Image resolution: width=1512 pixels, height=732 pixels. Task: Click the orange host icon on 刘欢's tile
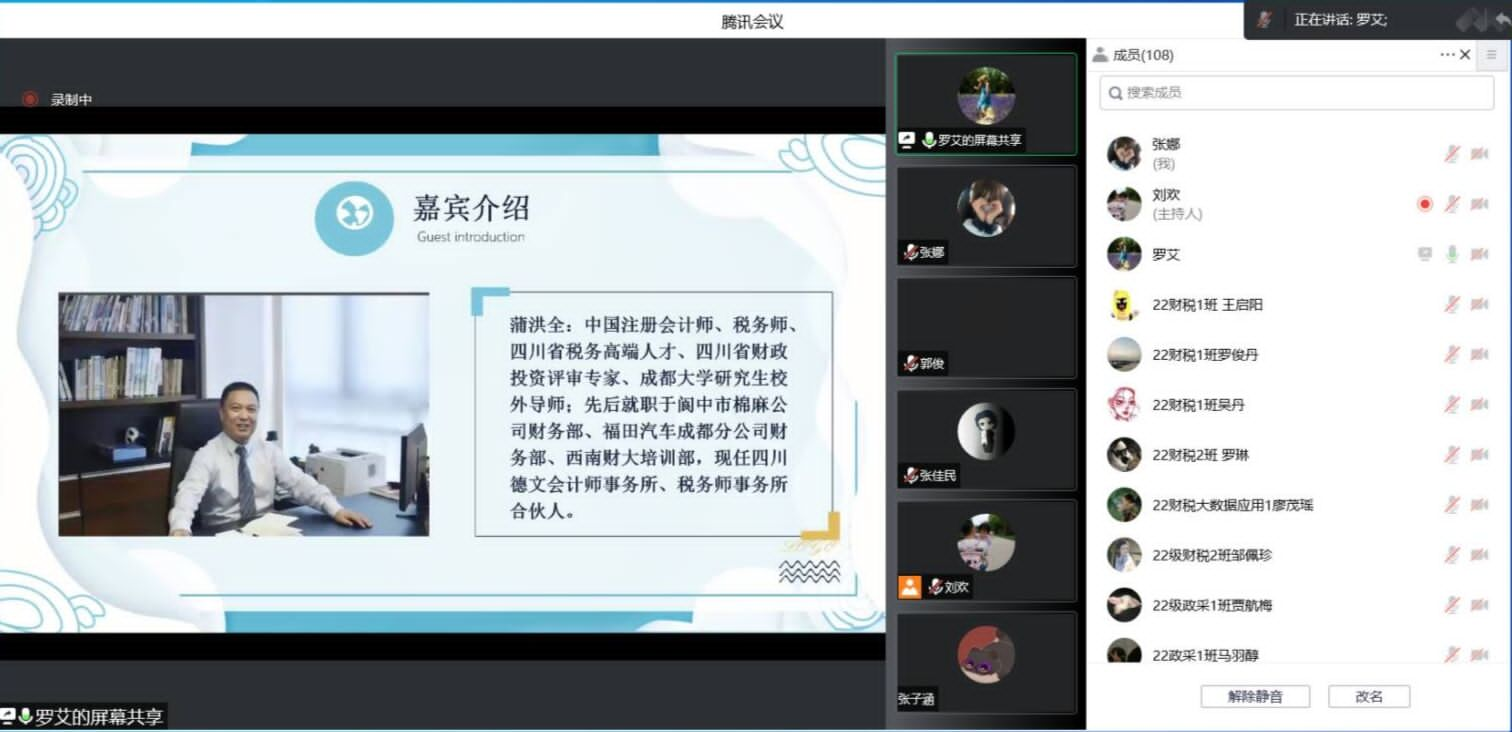point(909,587)
